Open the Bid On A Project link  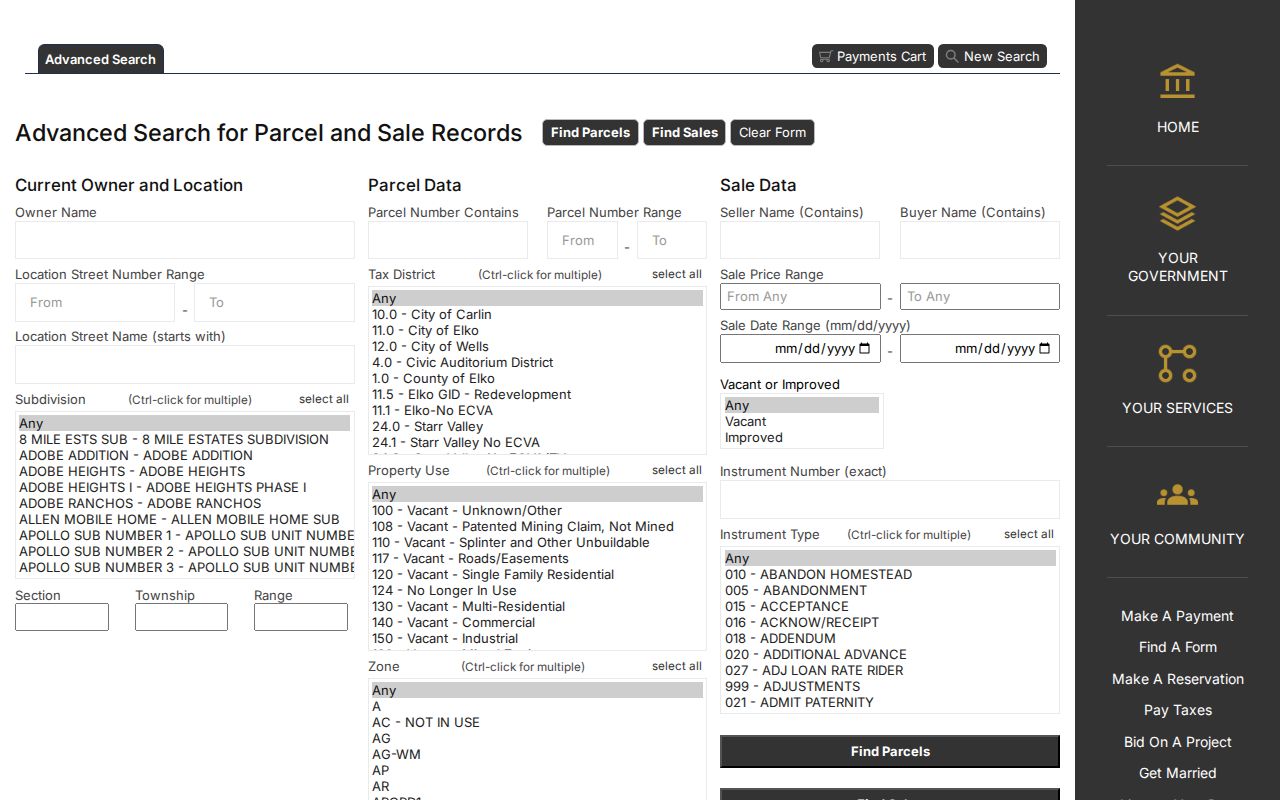coord(1177,742)
